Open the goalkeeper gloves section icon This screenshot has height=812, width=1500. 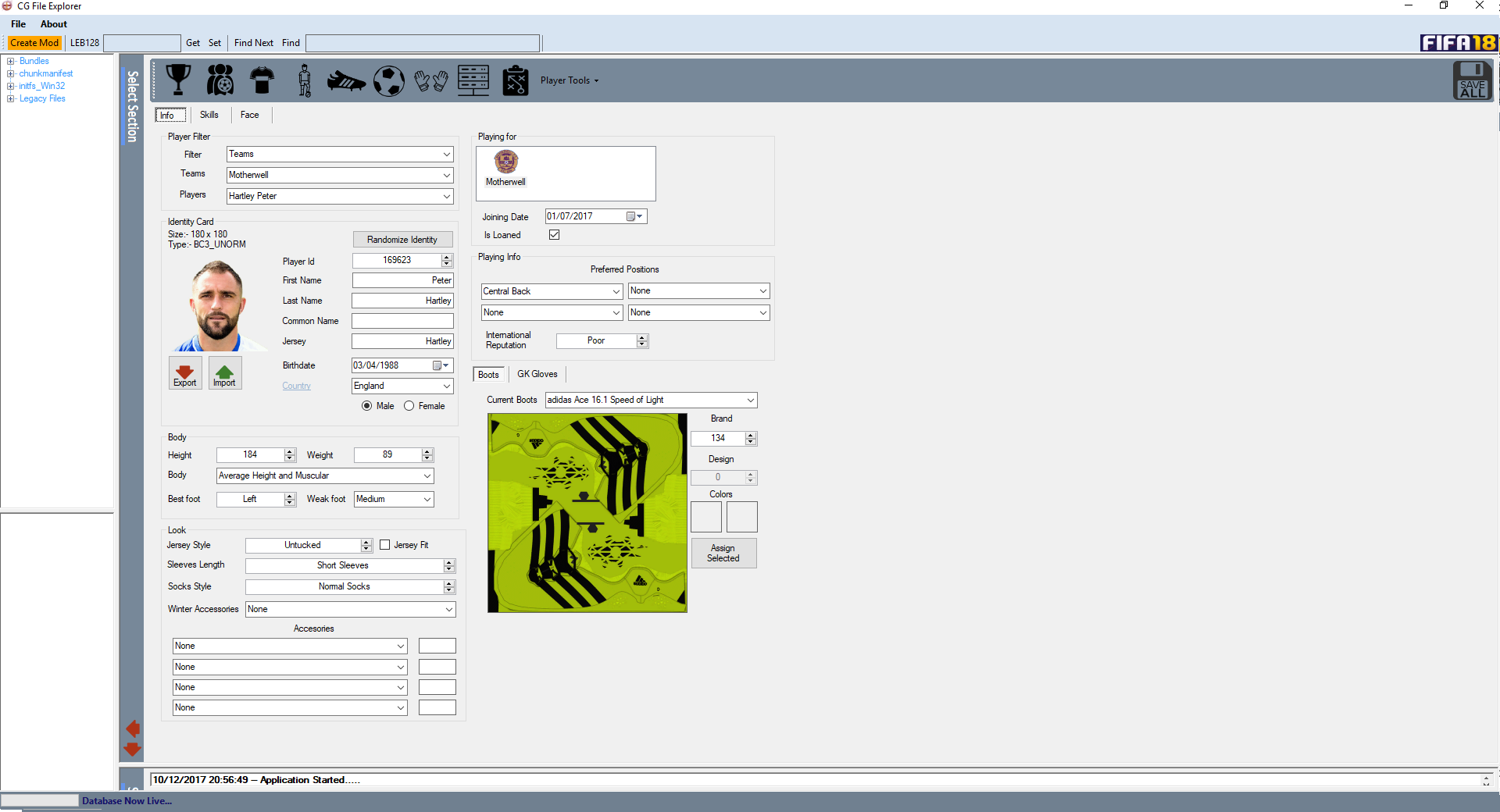pos(430,80)
